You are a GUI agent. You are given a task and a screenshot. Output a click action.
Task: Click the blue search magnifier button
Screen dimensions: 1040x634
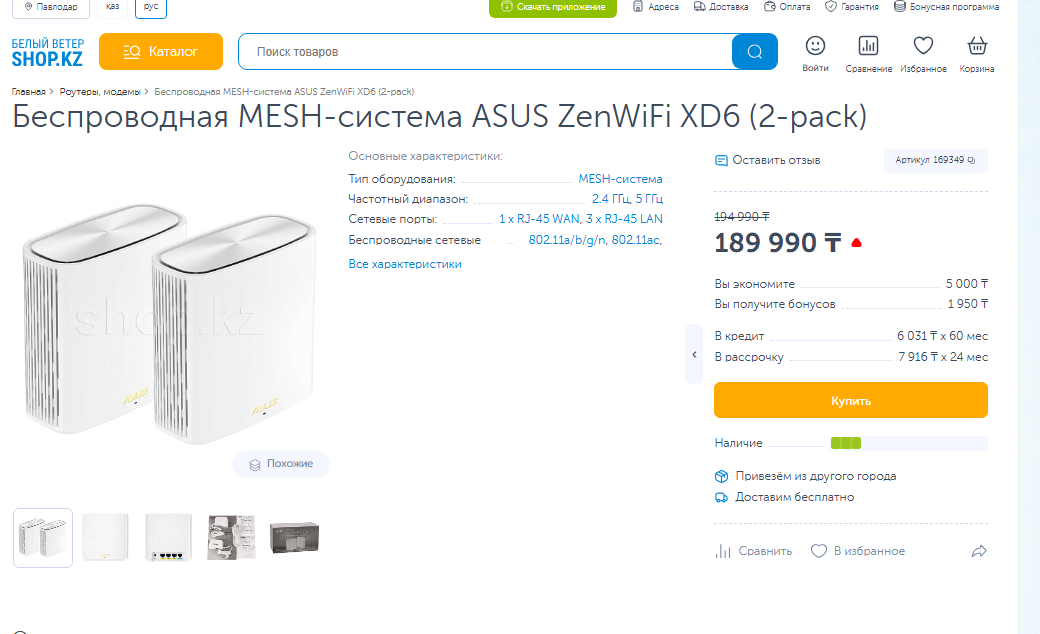pyautogui.click(x=755, y=51)
